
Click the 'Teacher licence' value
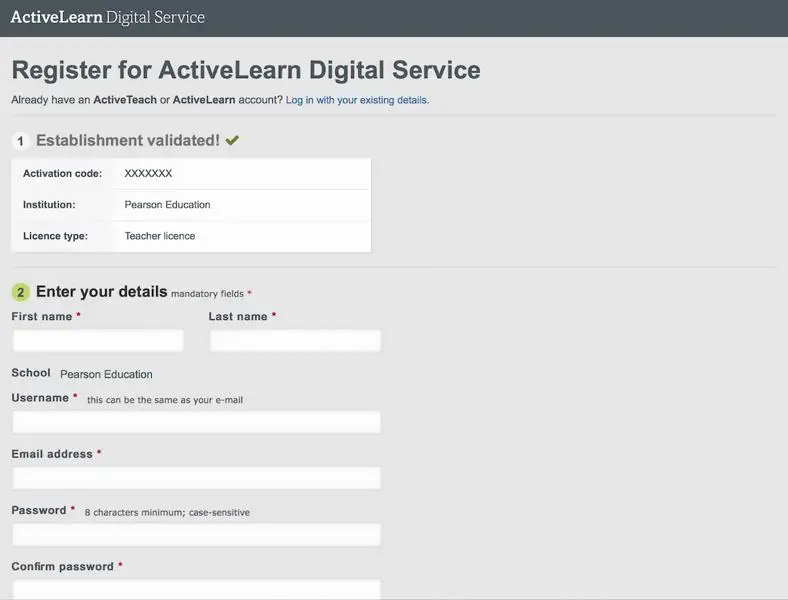tap(160, 236)
